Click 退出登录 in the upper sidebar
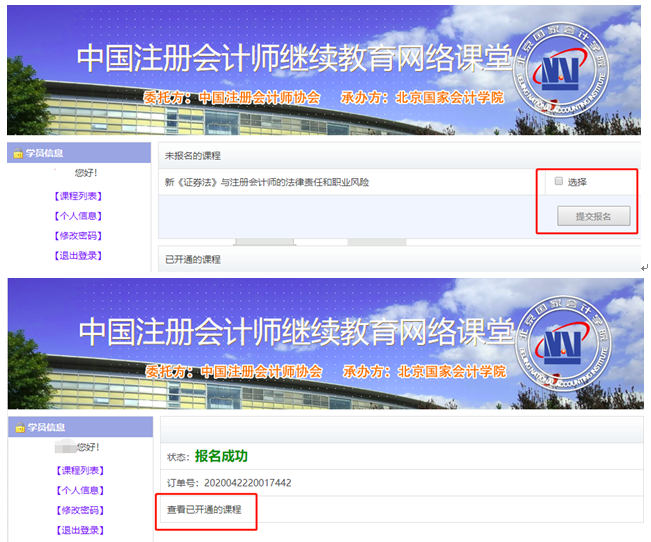The height and width of the screenshot is (542, 651). click(x=78, y=255)
